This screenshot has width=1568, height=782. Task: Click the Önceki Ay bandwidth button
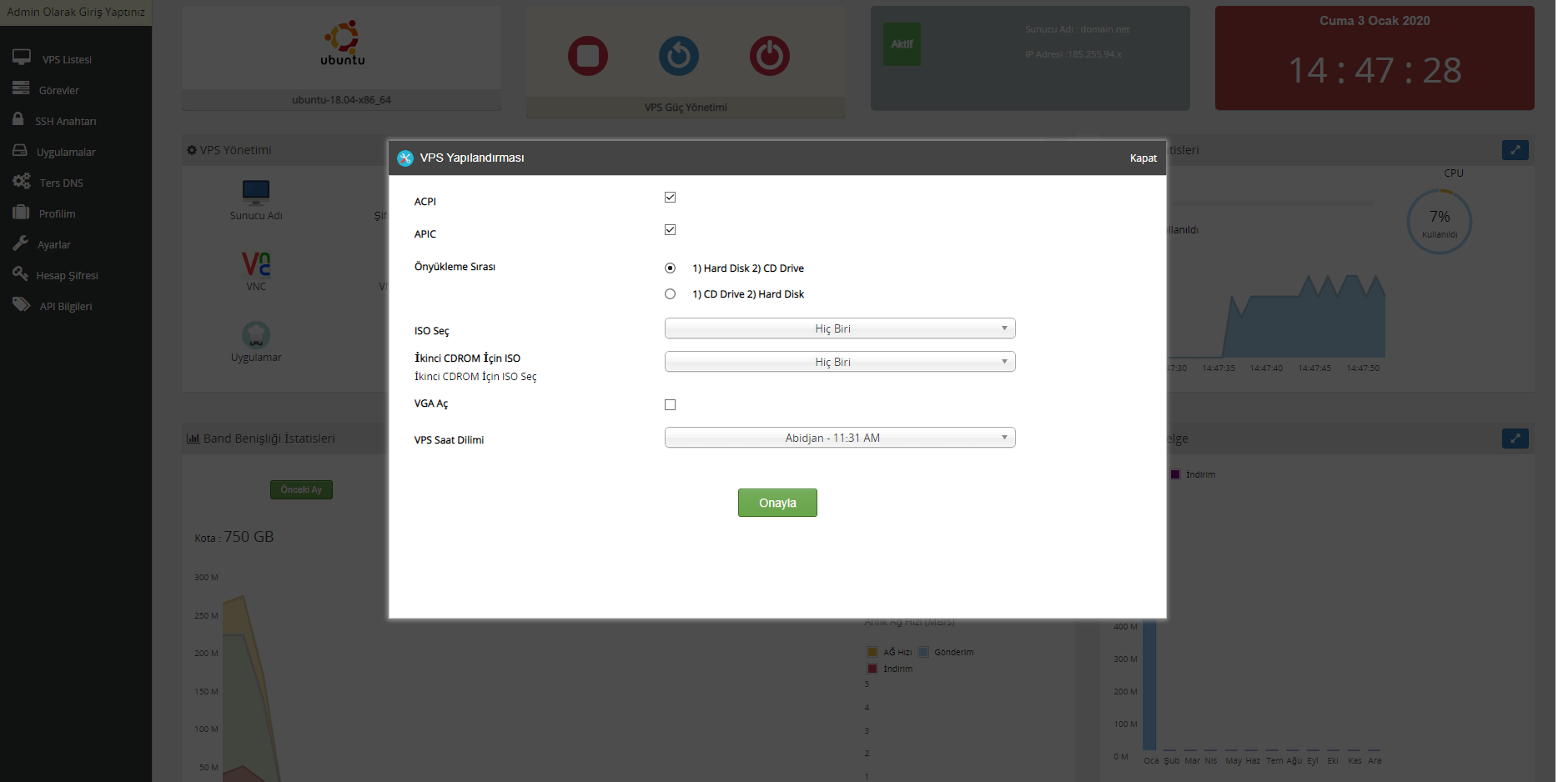(301, 490)
